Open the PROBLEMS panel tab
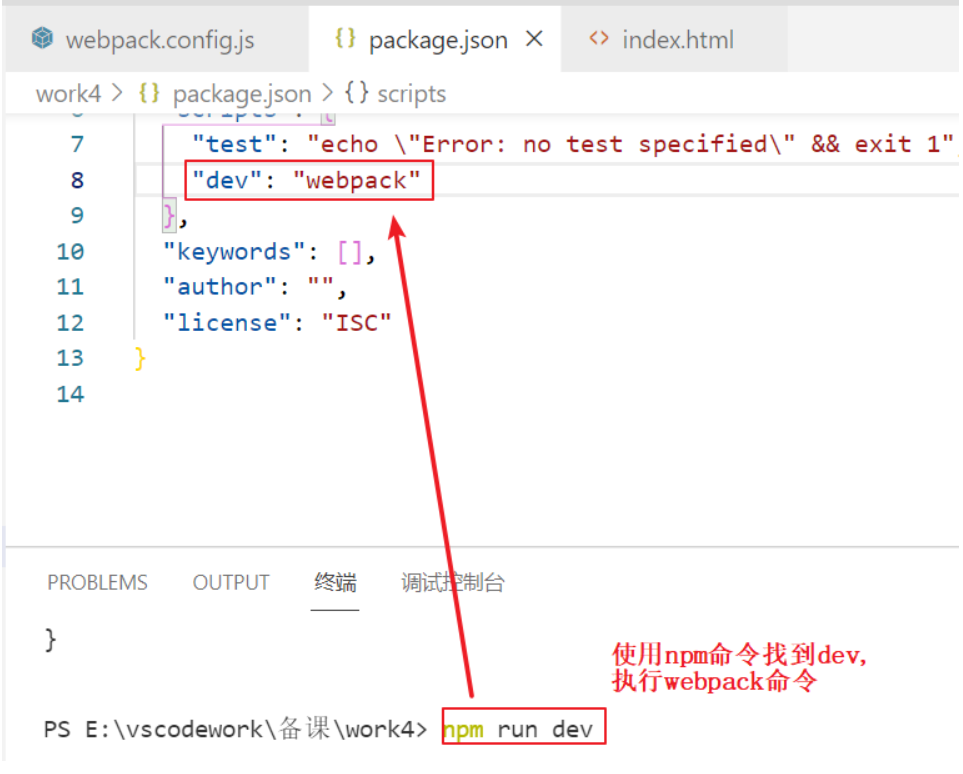Image resolution: width=963 pixels, height=774 pixels. tap(98, 582)
